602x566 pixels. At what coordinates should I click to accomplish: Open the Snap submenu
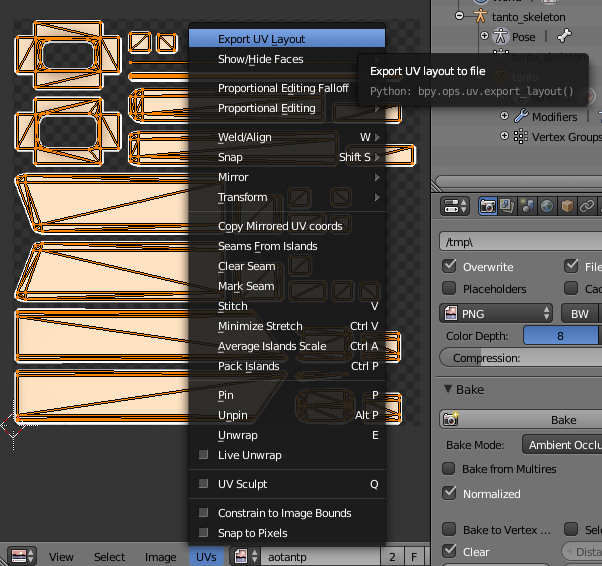[x=287, y=157]
